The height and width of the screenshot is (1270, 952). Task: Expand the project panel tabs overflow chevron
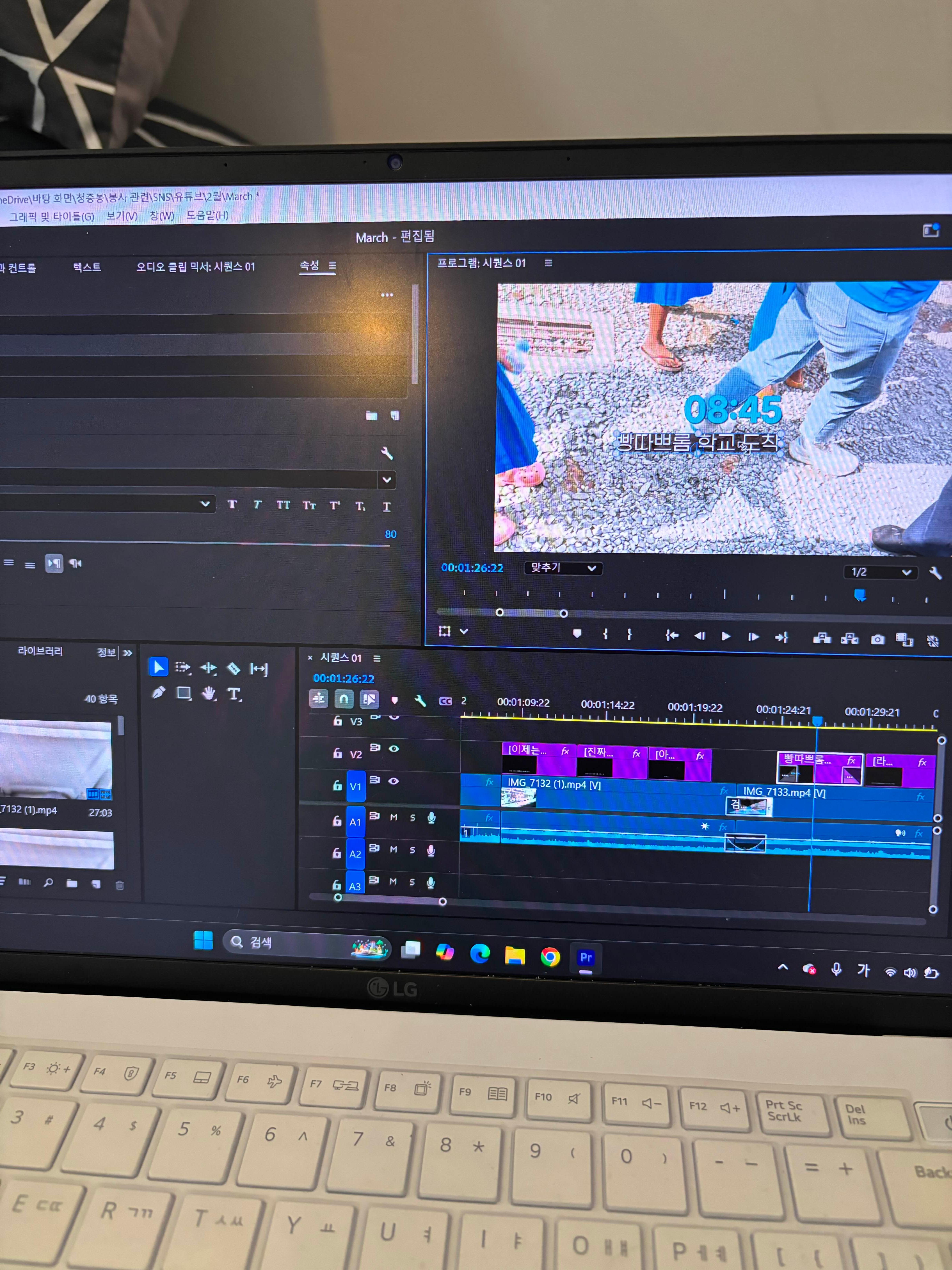127,653
